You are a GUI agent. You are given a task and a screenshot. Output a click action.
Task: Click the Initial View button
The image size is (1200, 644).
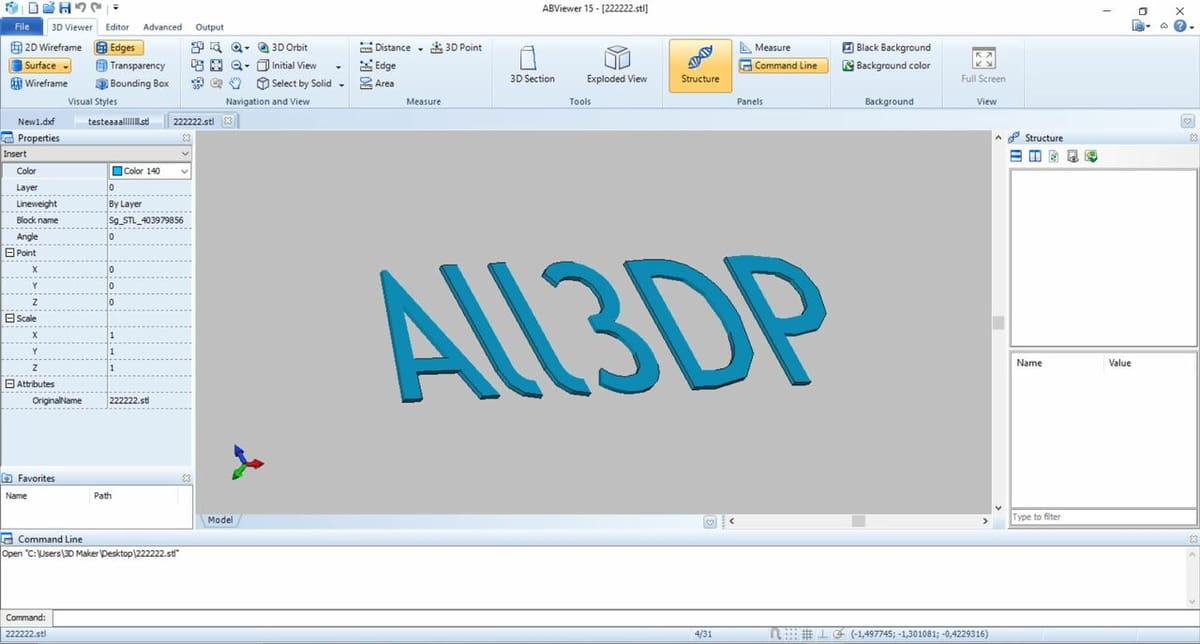[287, 65]
